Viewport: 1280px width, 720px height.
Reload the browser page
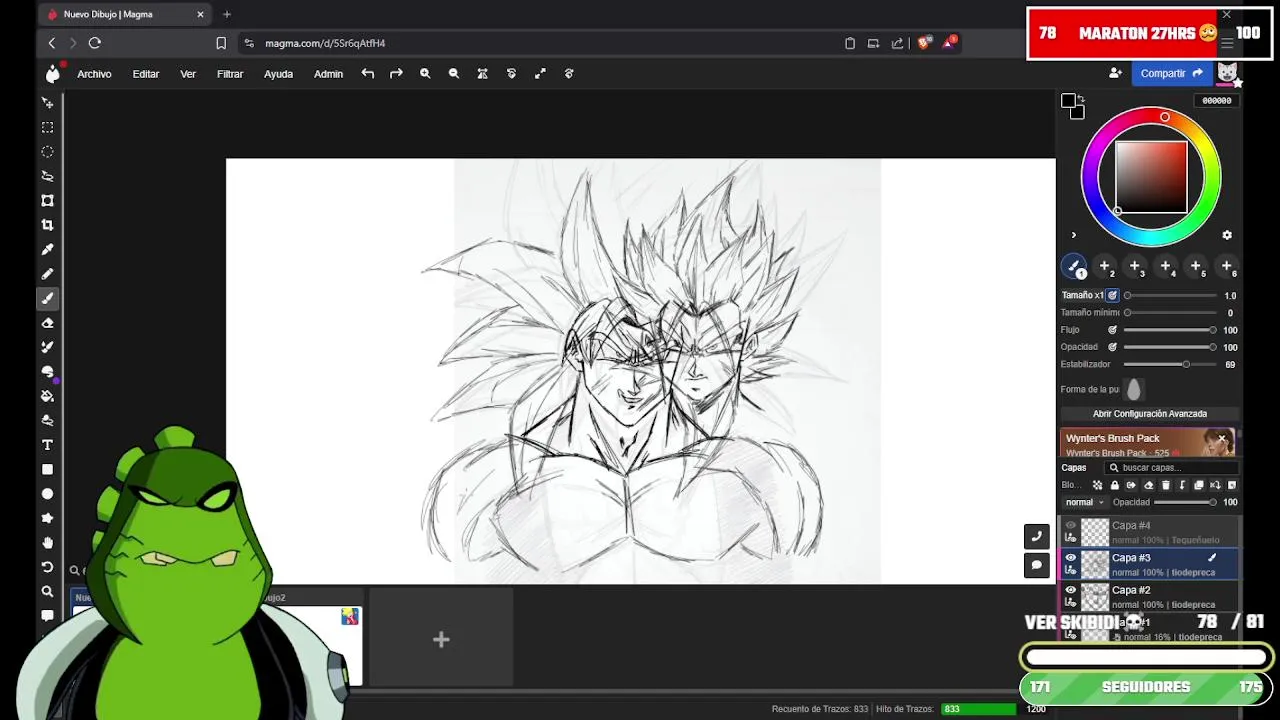95,43
